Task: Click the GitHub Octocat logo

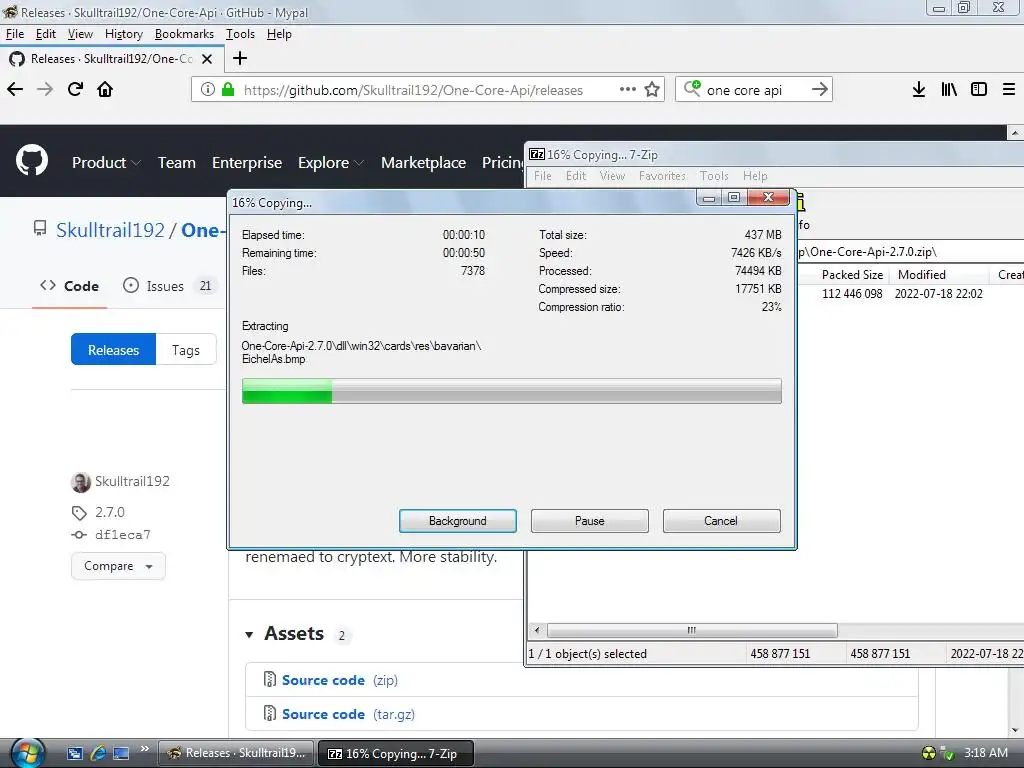Action: [x=32, y=161]
